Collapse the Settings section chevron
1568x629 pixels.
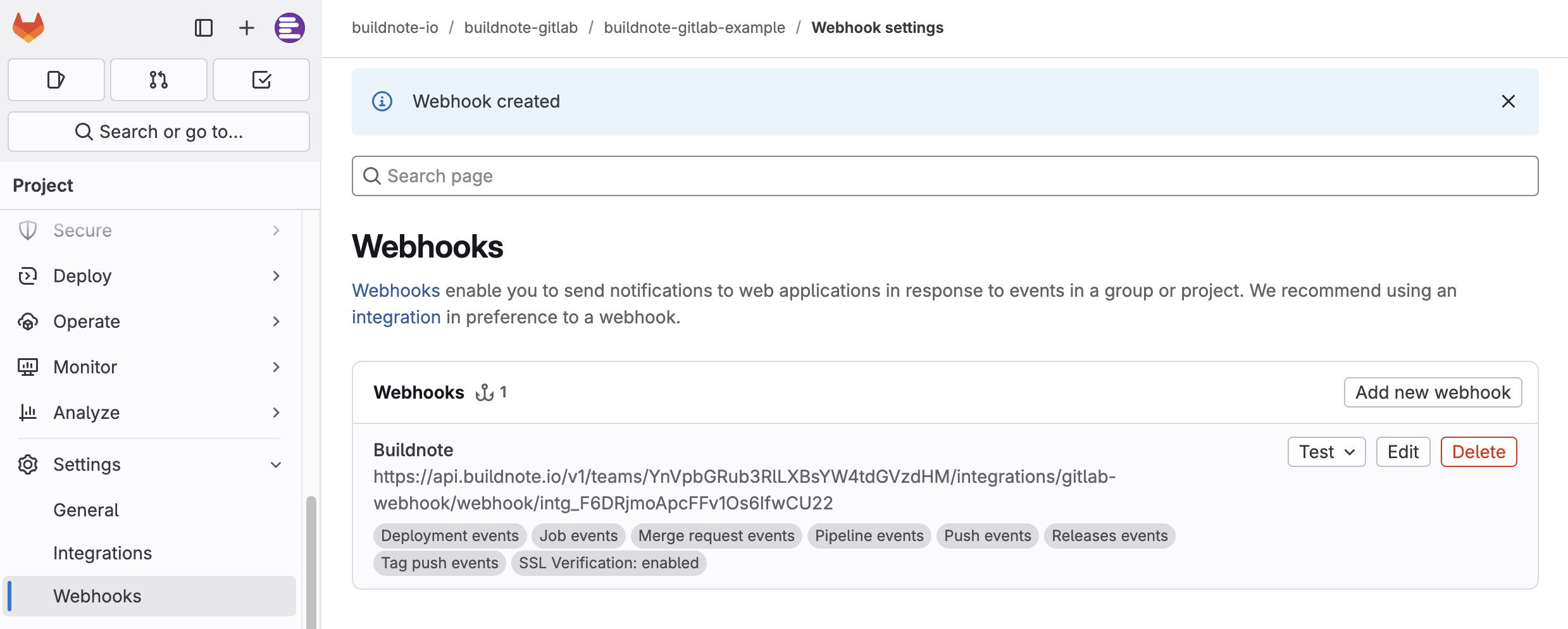(x=277, y=464)
